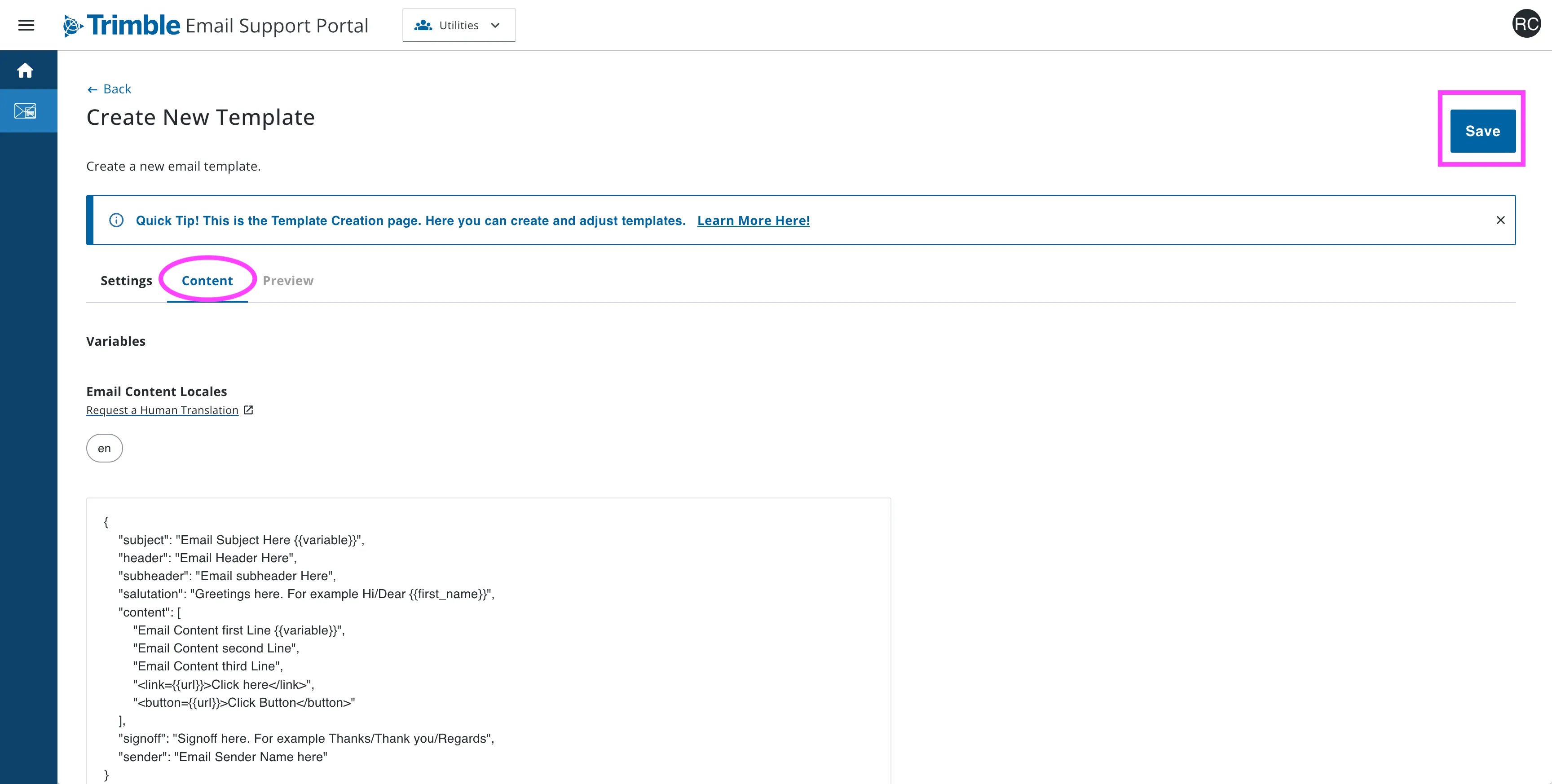Select the Content tab

pyautogui.click(x=207, y=281)
